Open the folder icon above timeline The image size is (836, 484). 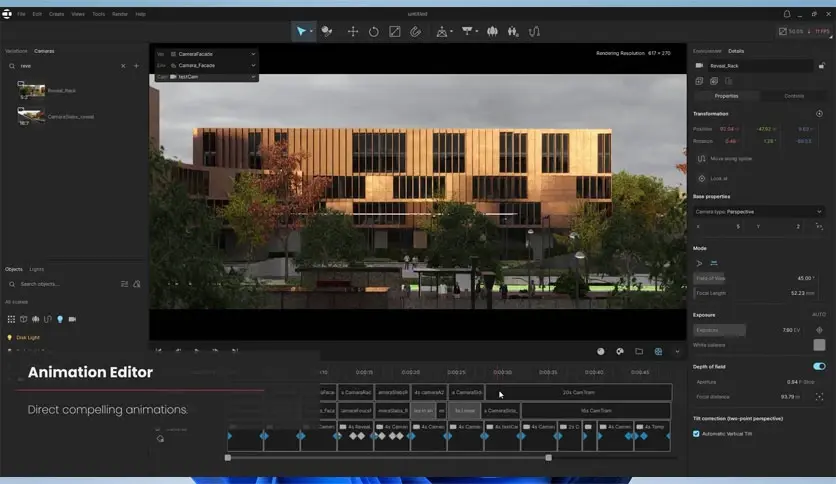(639, 351)
